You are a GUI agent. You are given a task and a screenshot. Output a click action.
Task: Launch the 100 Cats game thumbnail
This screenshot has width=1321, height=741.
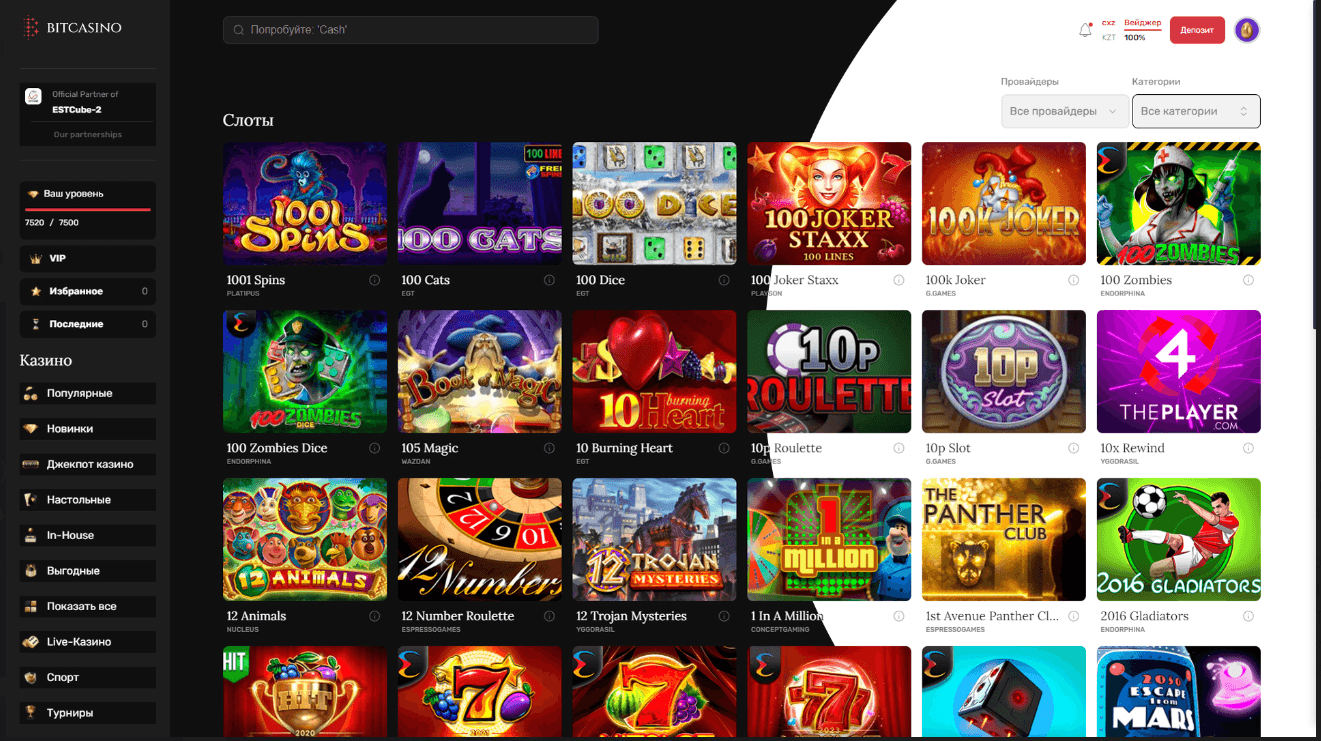480,203
